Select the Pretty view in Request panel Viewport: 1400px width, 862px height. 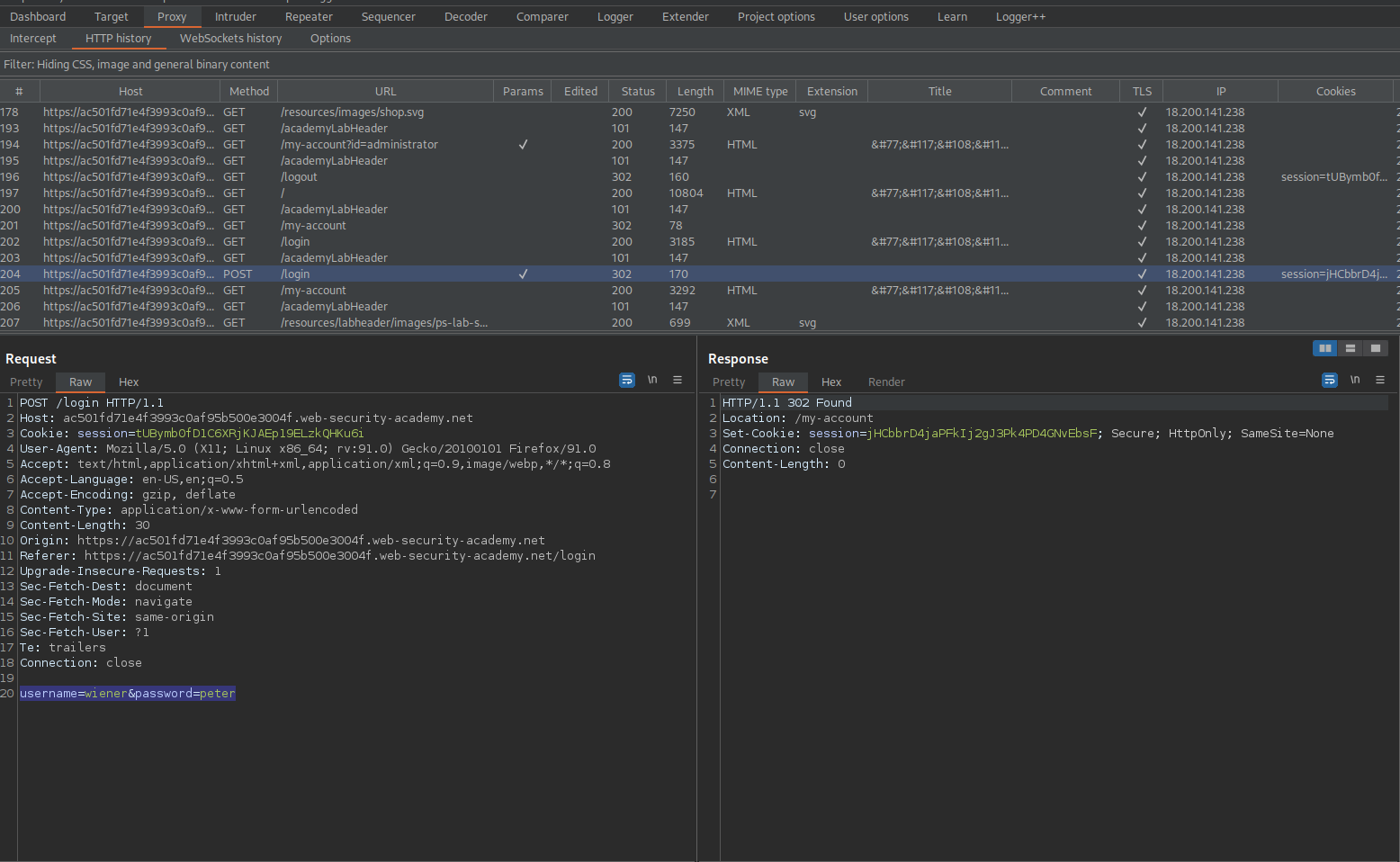[26, 382]
